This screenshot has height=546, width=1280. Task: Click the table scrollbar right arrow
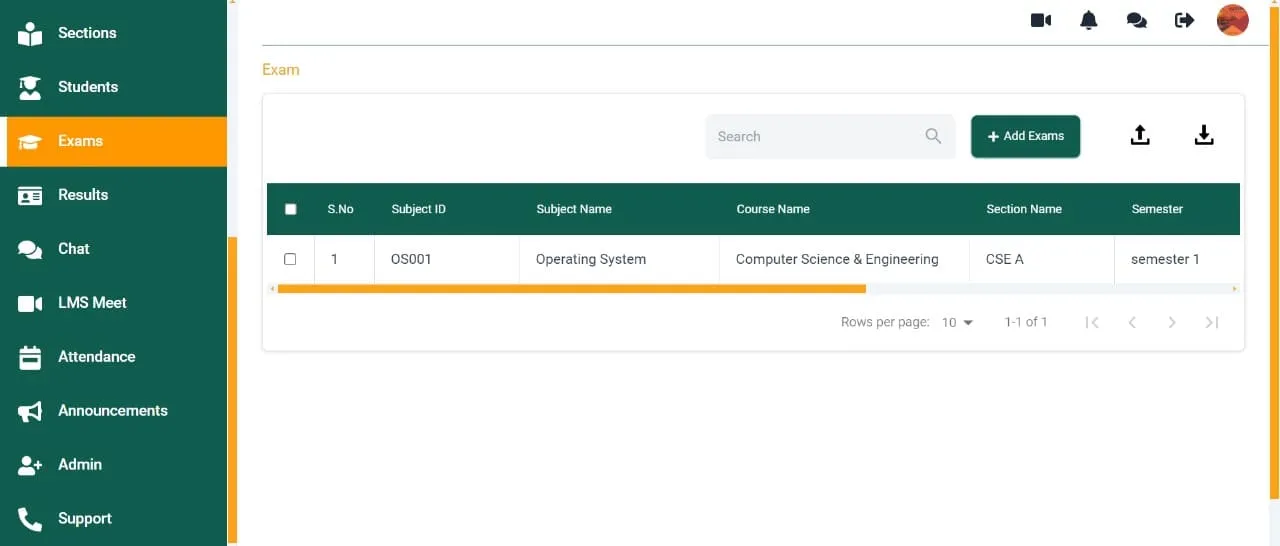[1235, 289]
